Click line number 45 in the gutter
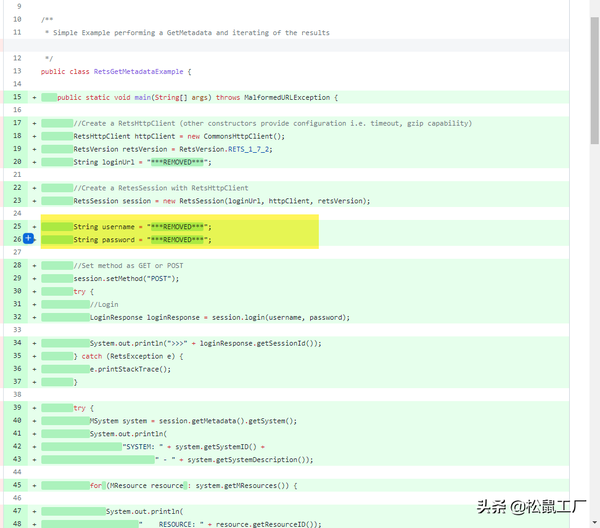600x528 pixels. (17, 486)
